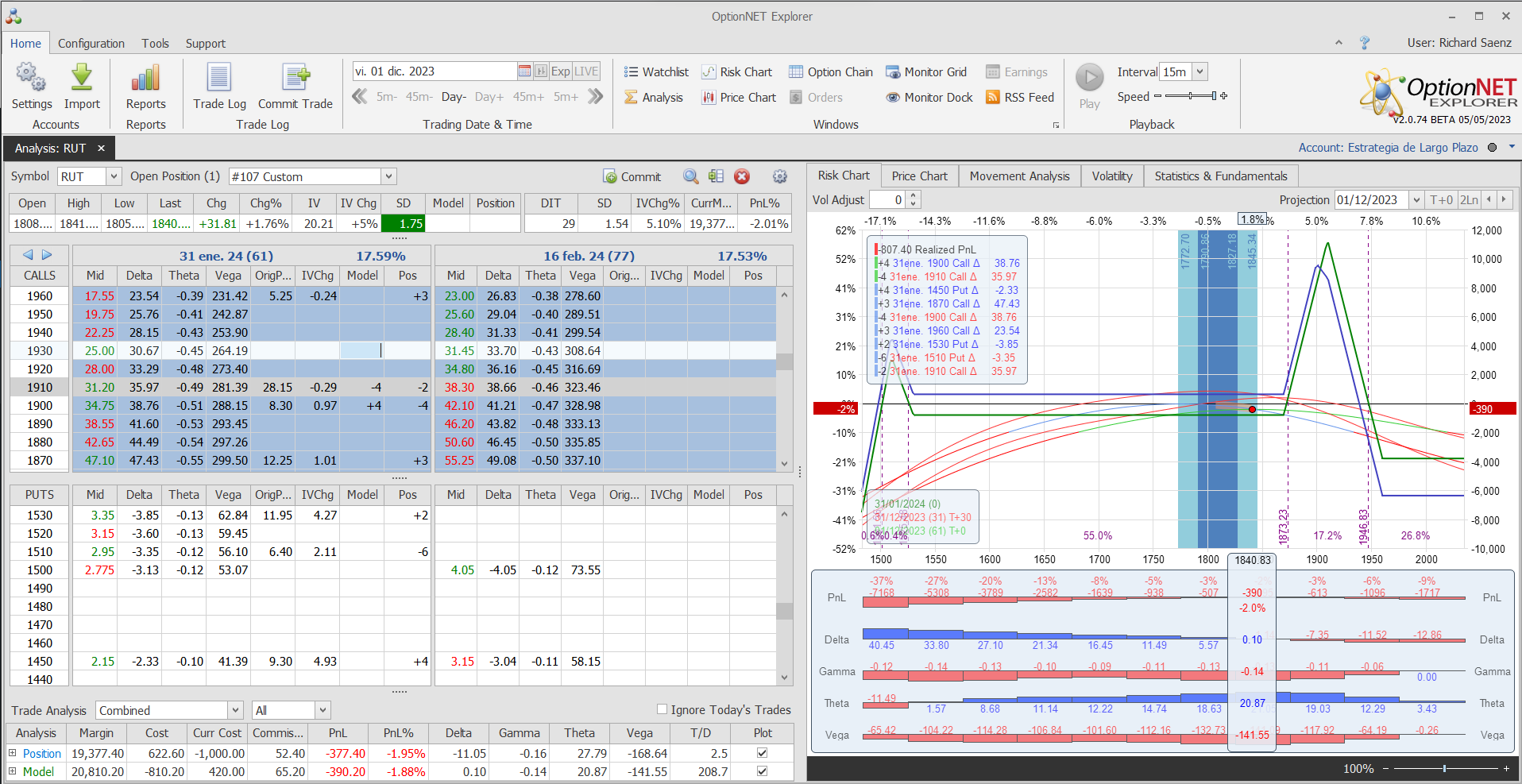Toggle the T+0 projection button
This screenshot has width=1522, height=784.
(x=1441, y=200)
